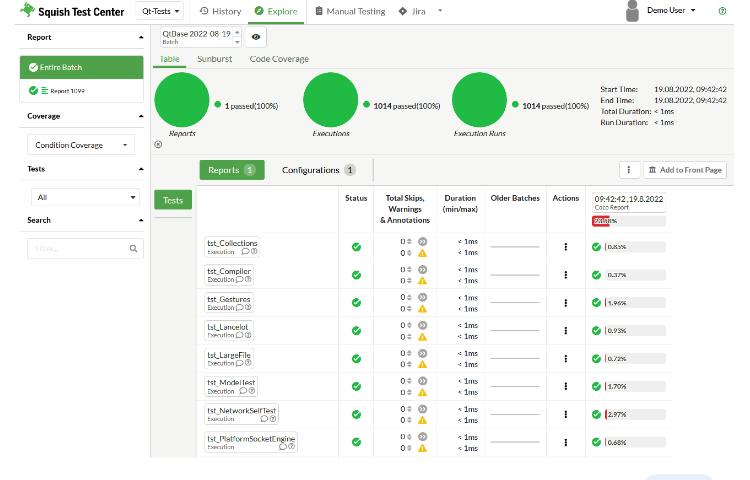Click passed status icon for tst_Gestures

point(356,303)
